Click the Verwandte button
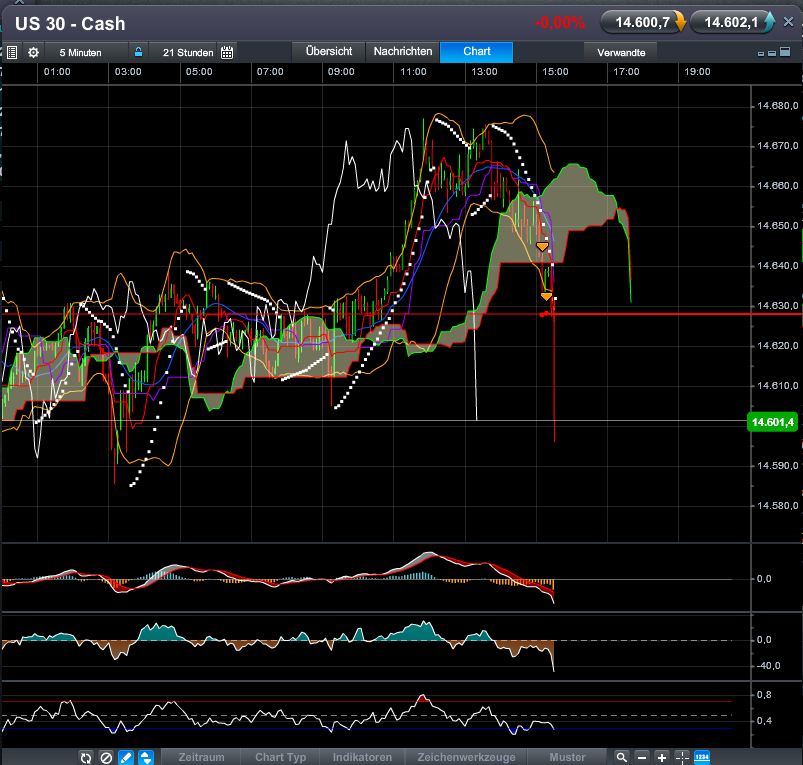The width and height of the screenshot is (803, 765). tap(621, 52)
